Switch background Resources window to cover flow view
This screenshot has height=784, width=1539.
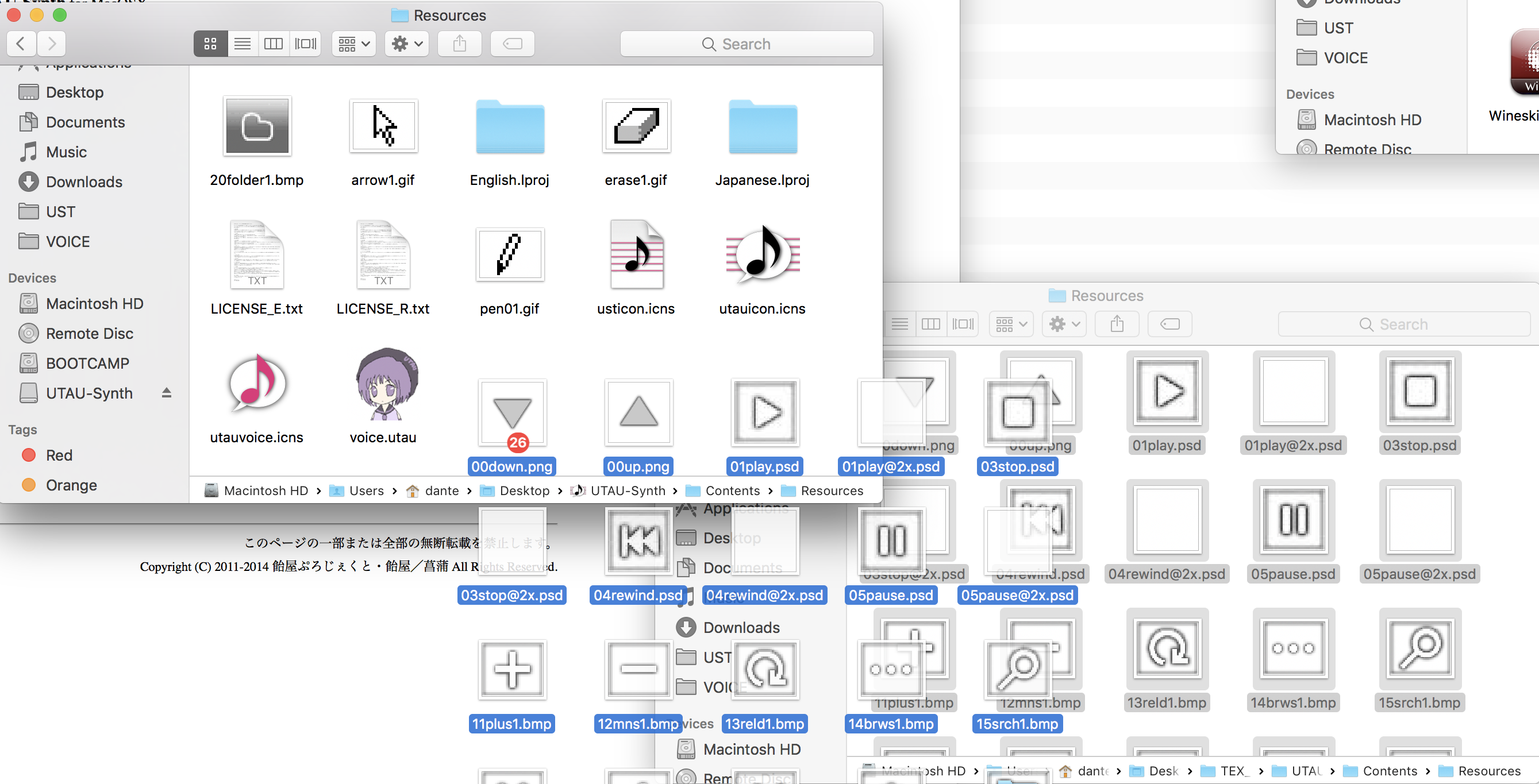[963, 325]
